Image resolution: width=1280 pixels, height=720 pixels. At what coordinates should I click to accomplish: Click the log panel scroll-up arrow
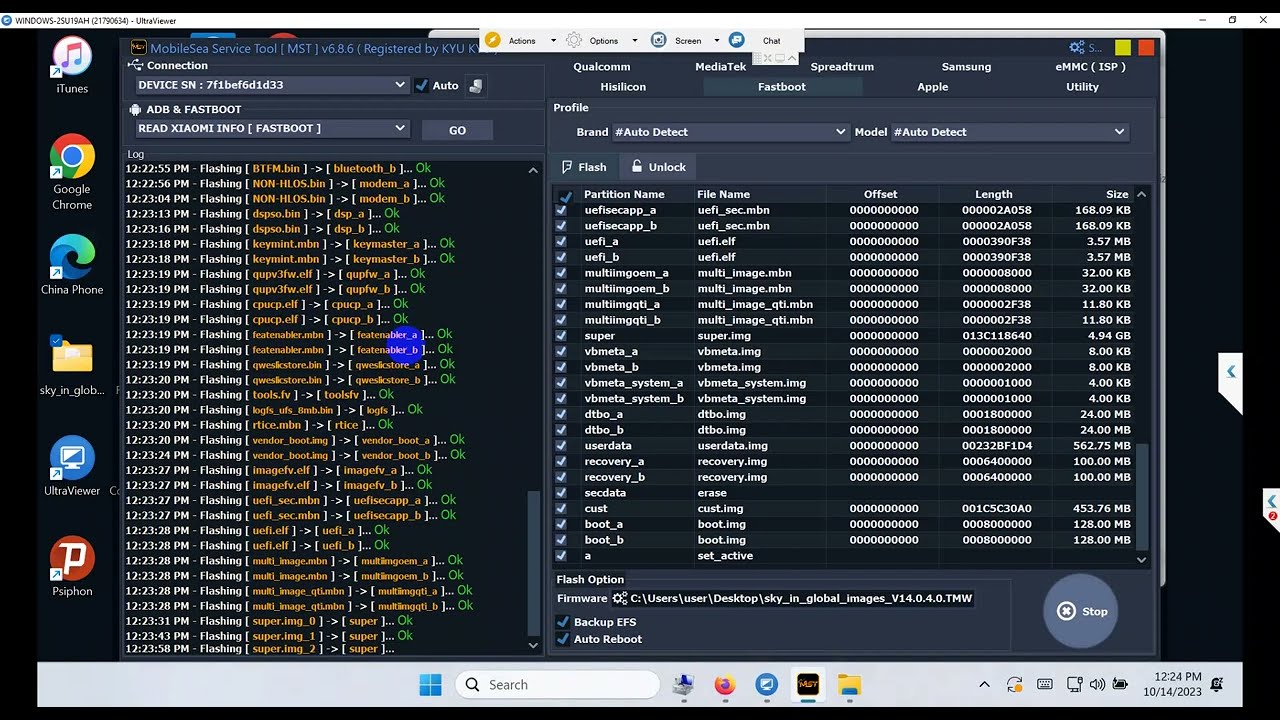coord(533,170)
